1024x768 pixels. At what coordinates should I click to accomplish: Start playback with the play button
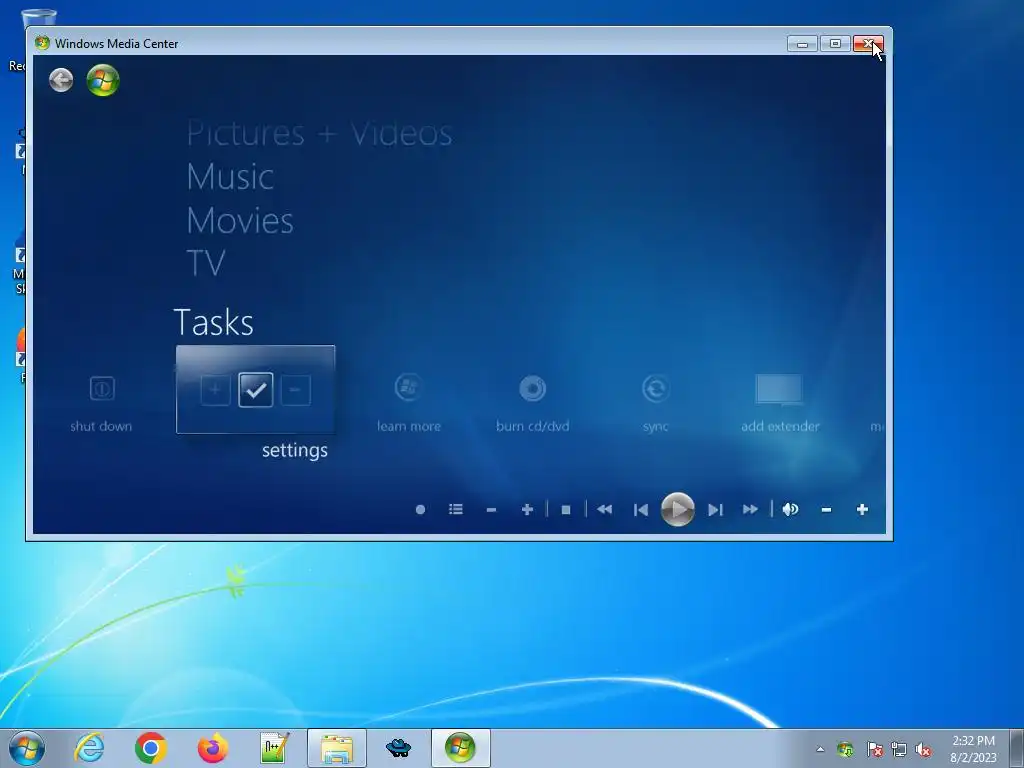[x=677, y=509]
